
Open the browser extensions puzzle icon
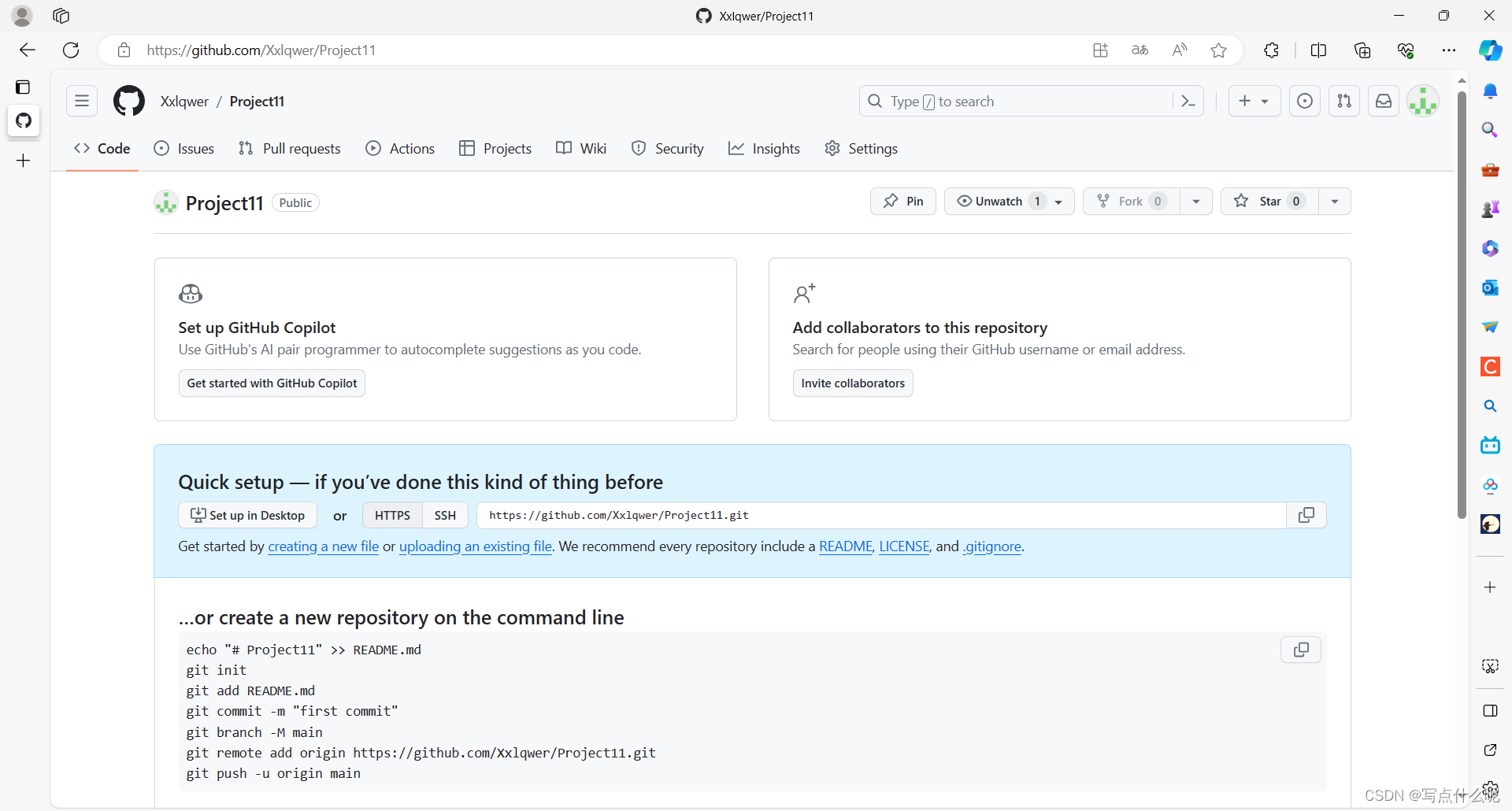pos(1272,50)
